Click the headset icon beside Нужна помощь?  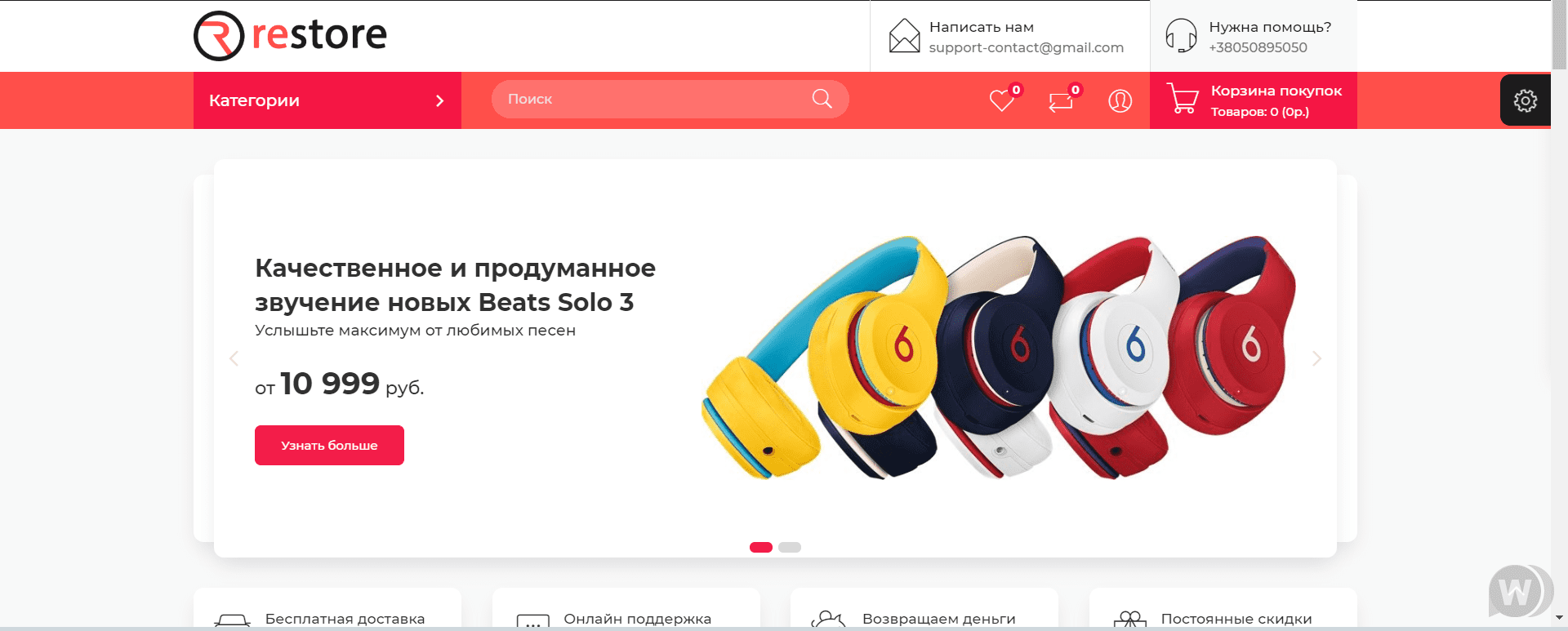(1181, 36)
